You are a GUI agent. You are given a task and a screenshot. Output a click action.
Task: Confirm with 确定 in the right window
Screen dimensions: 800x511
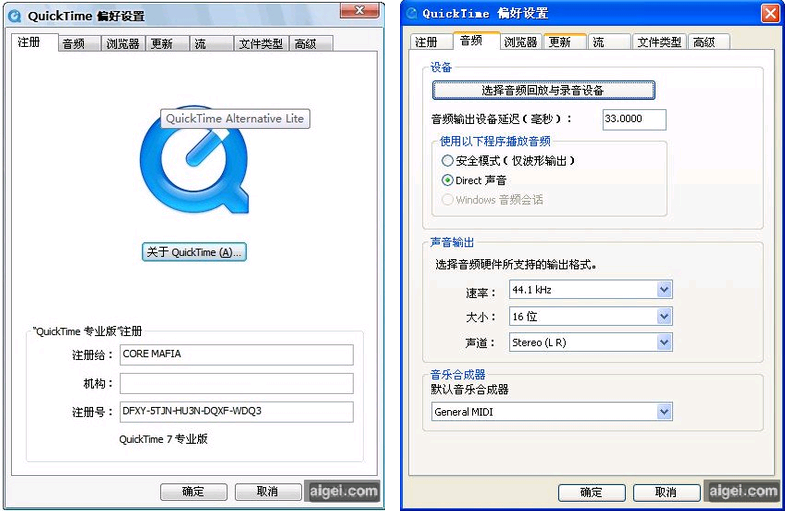pos(592,492)
